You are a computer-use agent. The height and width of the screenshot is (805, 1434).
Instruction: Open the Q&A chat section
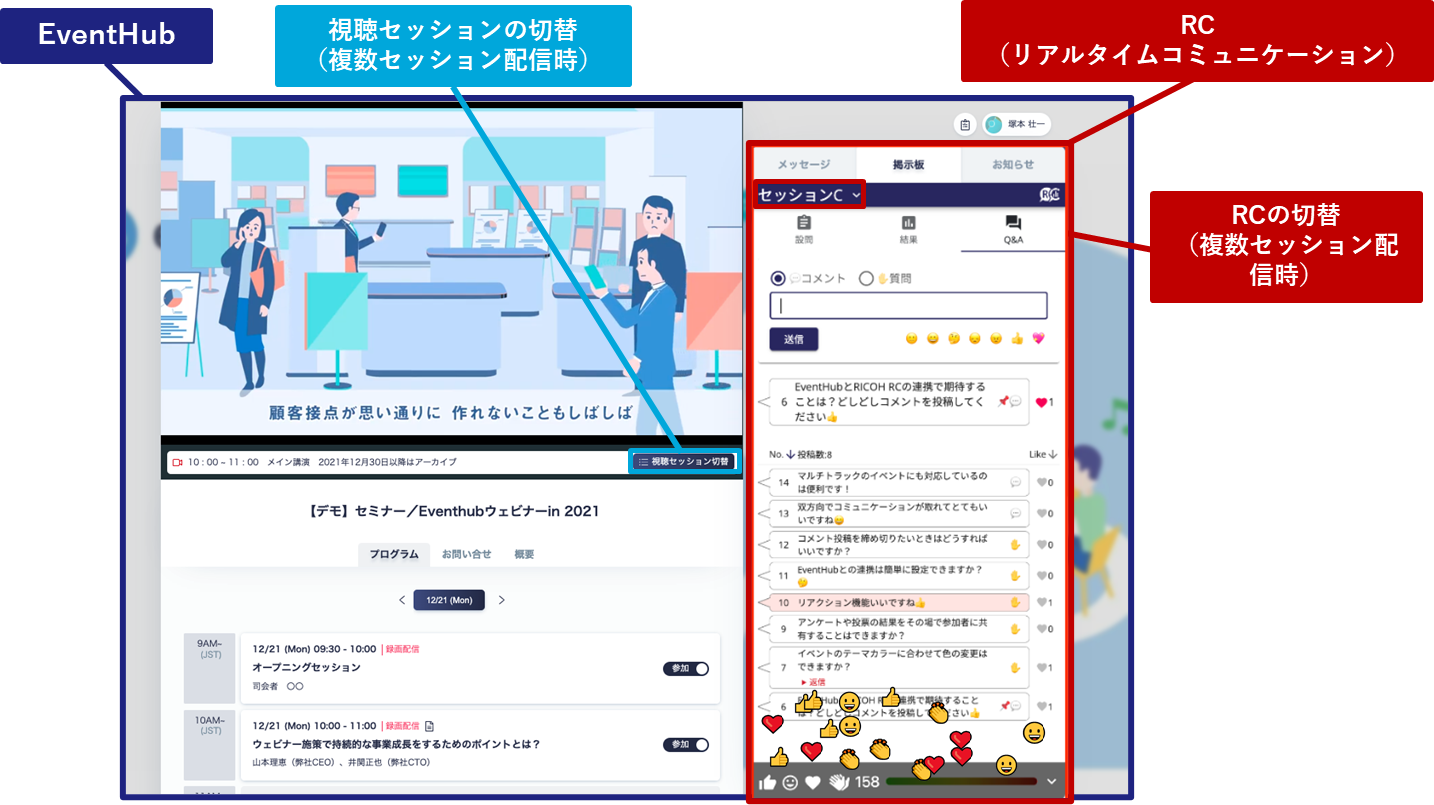(x=1013, y=230)
